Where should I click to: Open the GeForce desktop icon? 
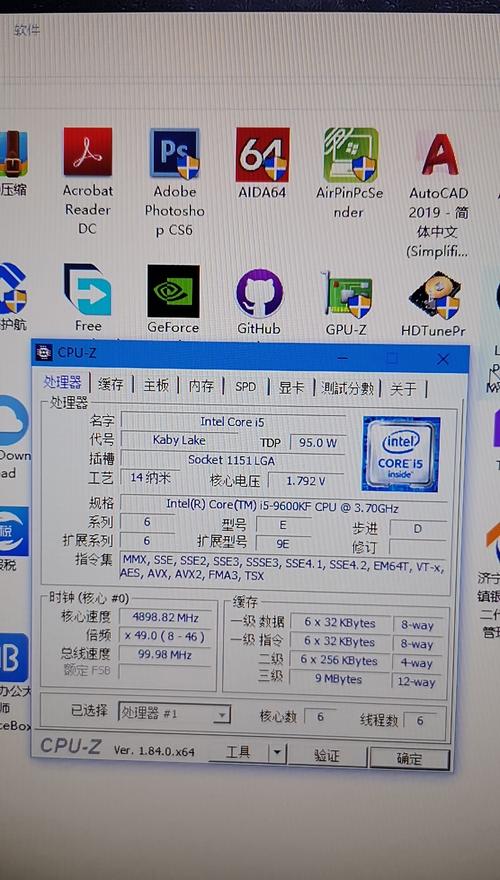173,291
